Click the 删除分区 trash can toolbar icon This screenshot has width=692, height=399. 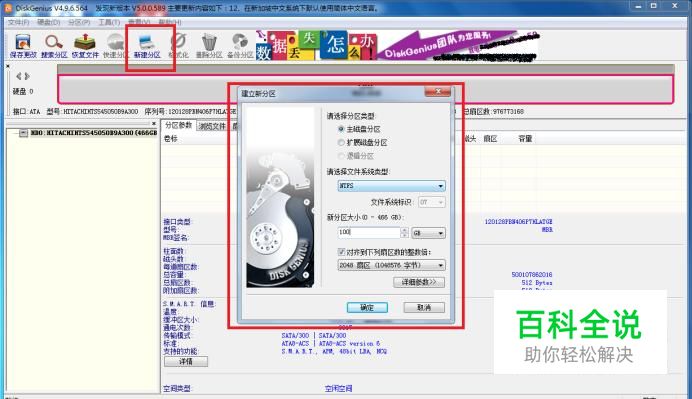tap(209, 46)
